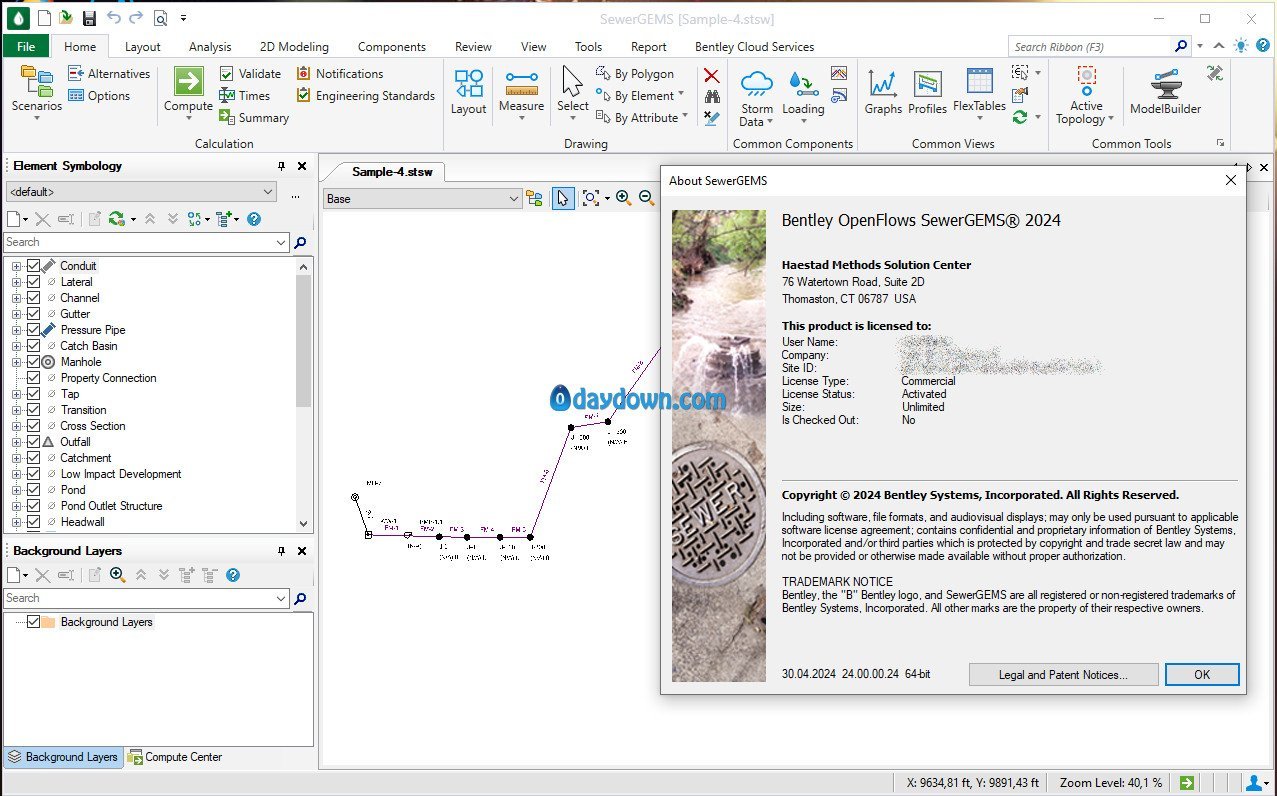Switch to the Analysis ribbon tab

tap(210, 46)
